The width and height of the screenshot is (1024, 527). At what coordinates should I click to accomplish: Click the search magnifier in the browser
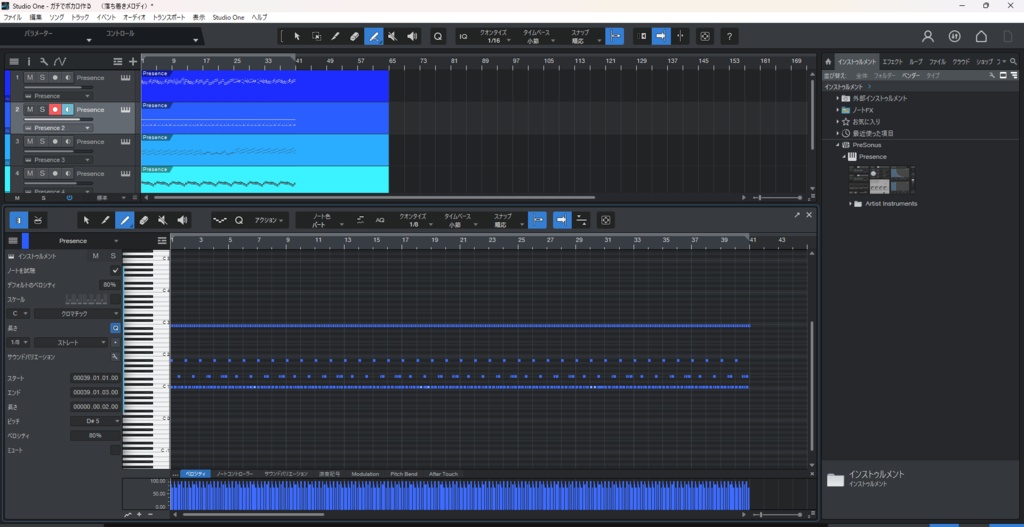1014,61
